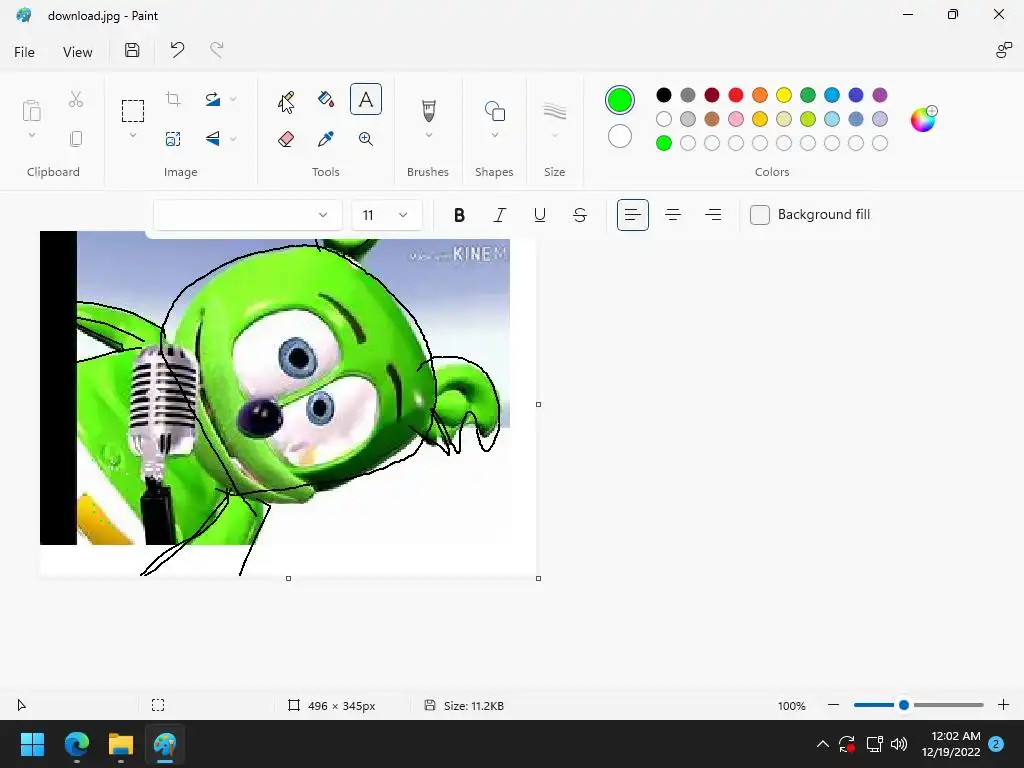This screenshot has height=768, width=1024.
Task: Set text alignment to right
Action: click(x=713, y=215)
